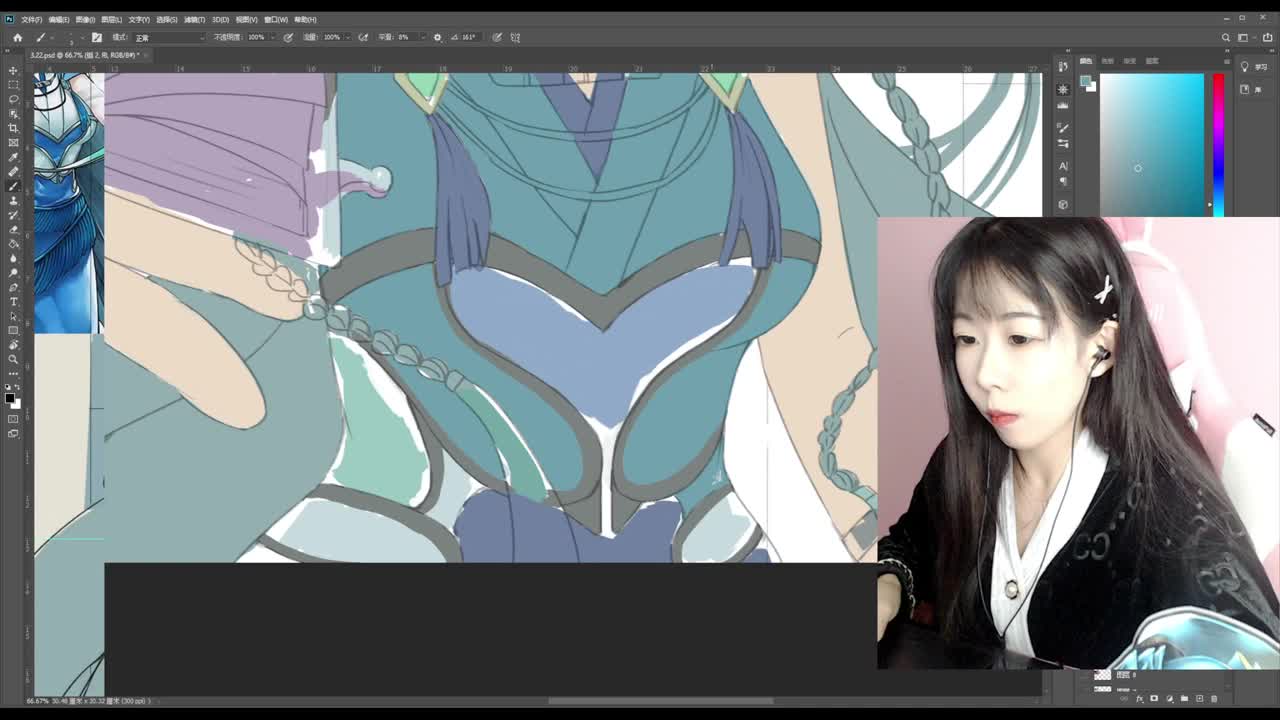Select the Eyedropper tool
Viewport: 1280px width, 720px height.
point(14,156)
